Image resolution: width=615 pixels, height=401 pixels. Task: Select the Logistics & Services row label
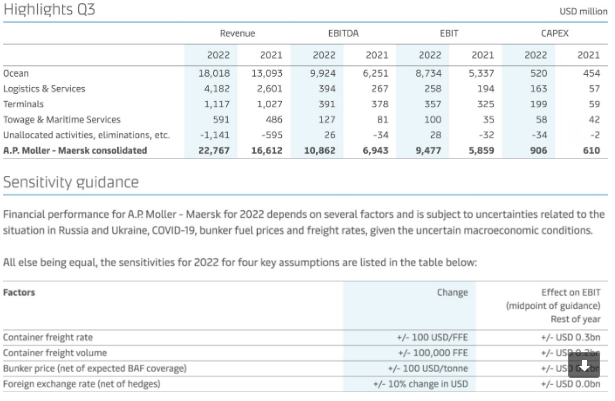click(x=44, y=89)
